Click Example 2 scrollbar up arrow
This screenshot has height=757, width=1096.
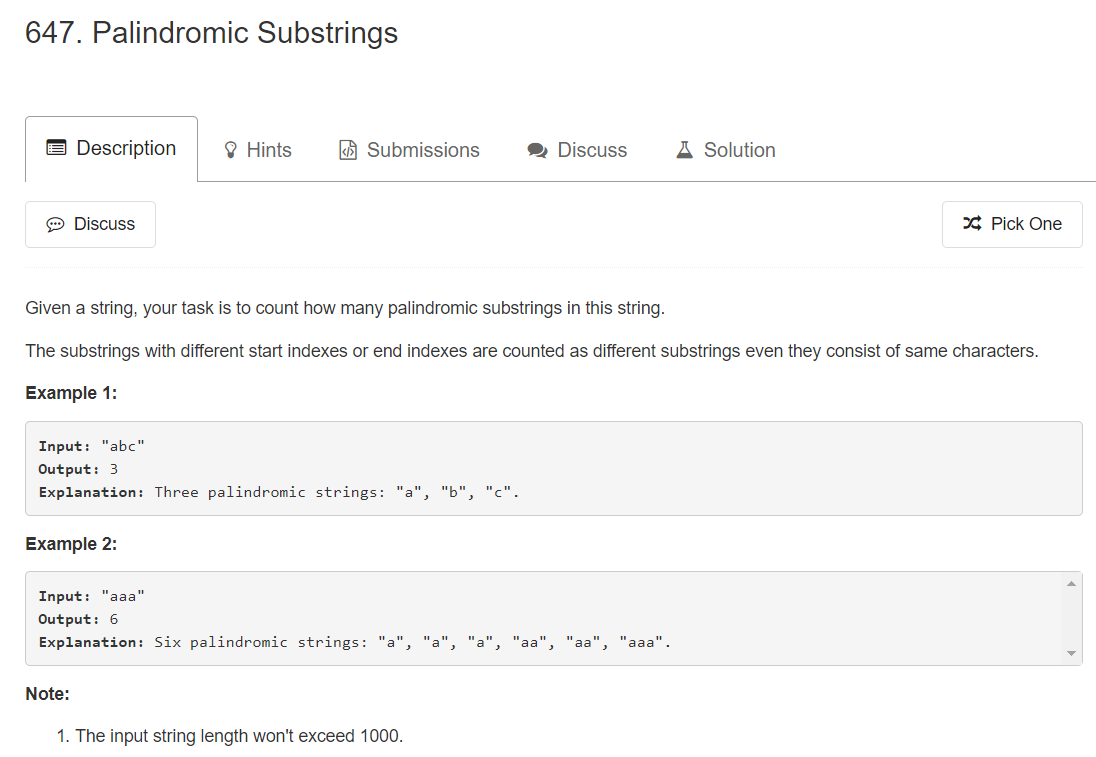1072,584
